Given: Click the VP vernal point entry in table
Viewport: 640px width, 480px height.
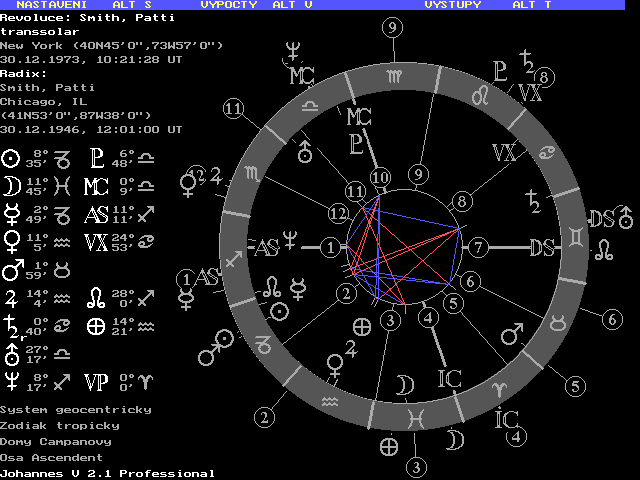Looking at the screenshot, I should [97, 381].
